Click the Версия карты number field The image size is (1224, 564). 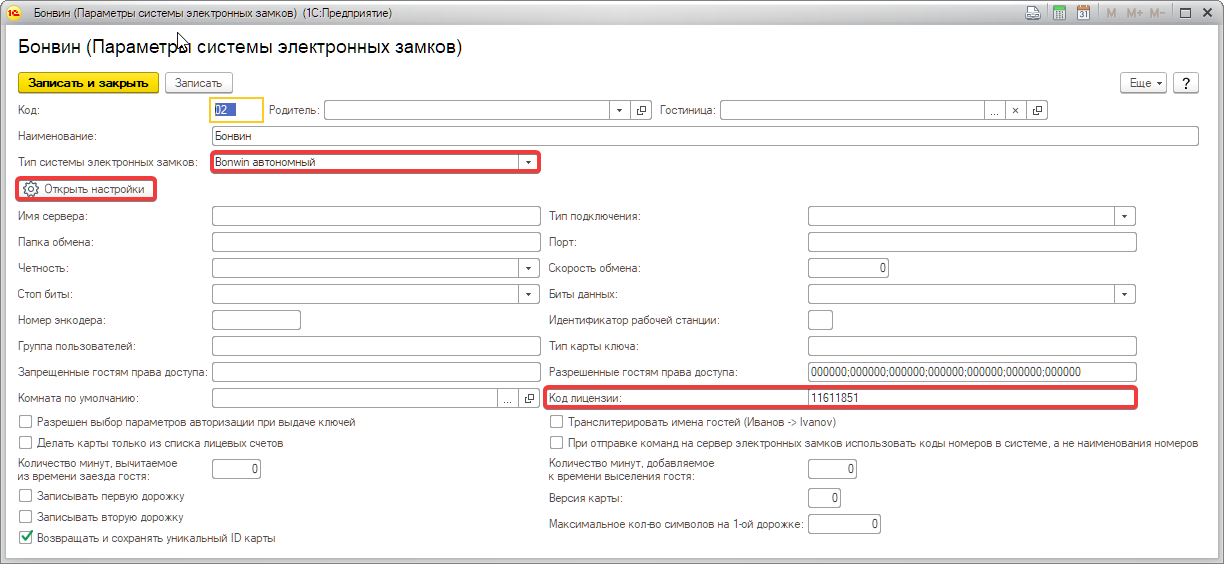(824, 498)
